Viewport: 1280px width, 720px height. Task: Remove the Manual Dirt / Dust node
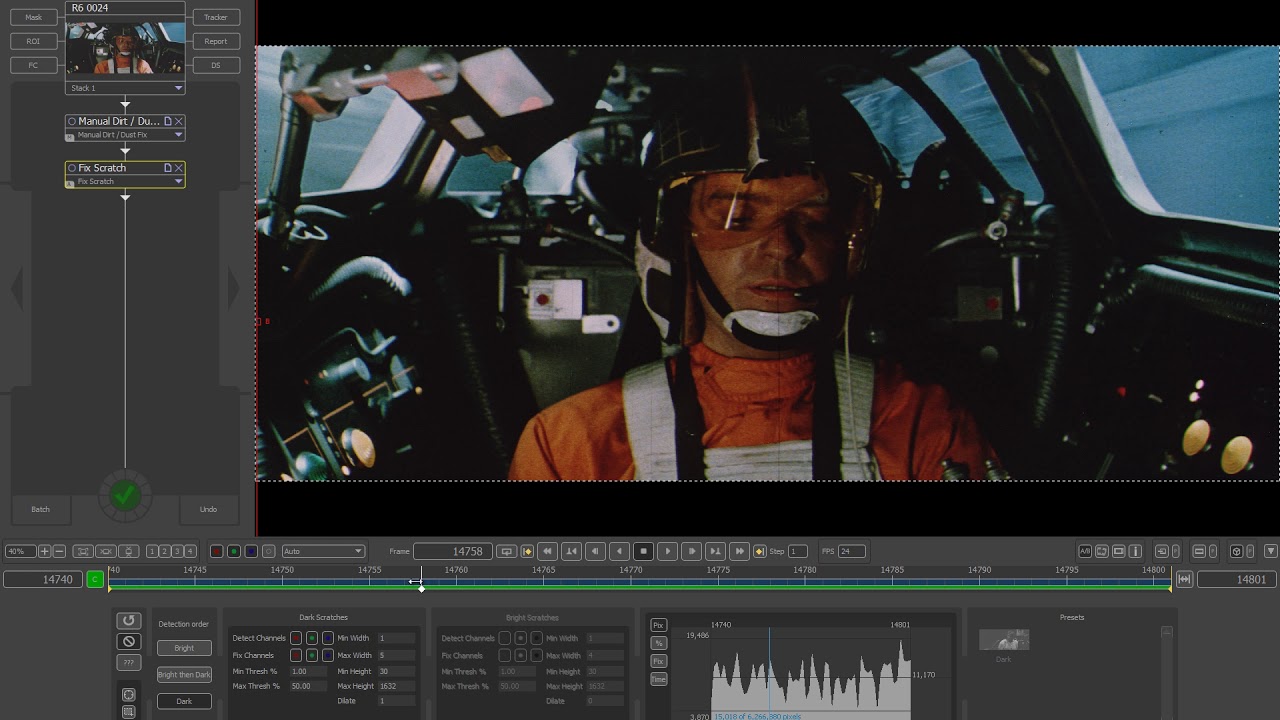[179, 121]
